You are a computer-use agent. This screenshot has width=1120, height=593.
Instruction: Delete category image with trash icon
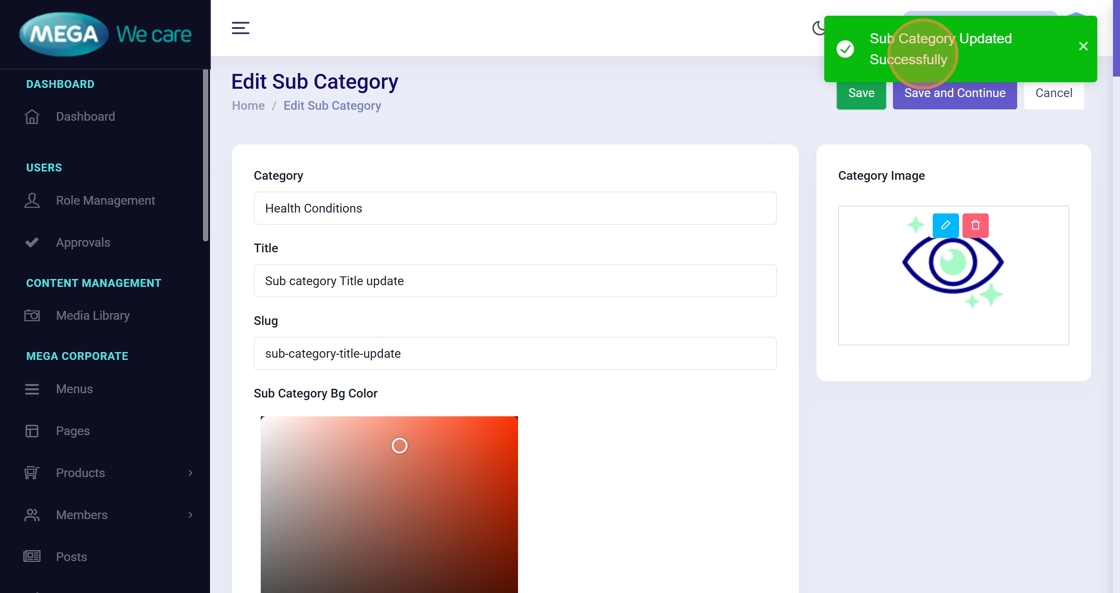[x=976, y=225]
